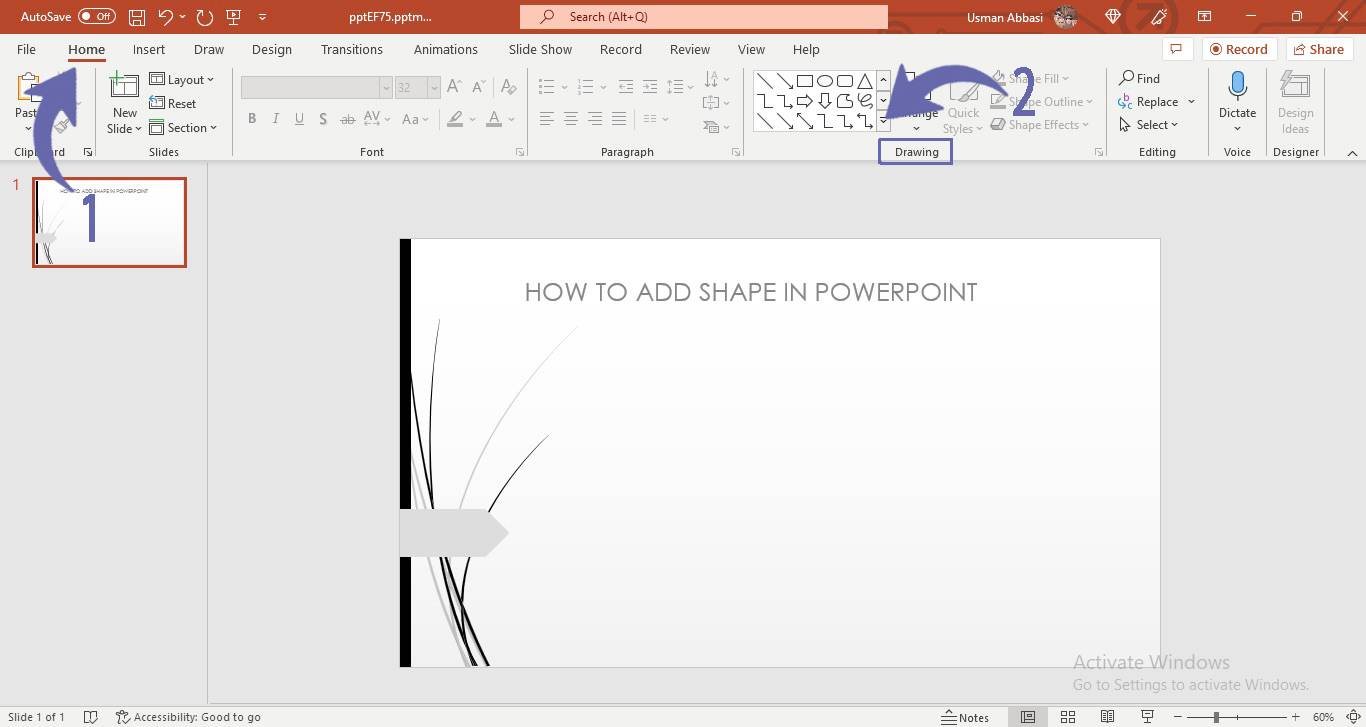The height and width of the screenshot is (727, 1366).
Task: Switch to the Animations tab
Action: (446, 49)
